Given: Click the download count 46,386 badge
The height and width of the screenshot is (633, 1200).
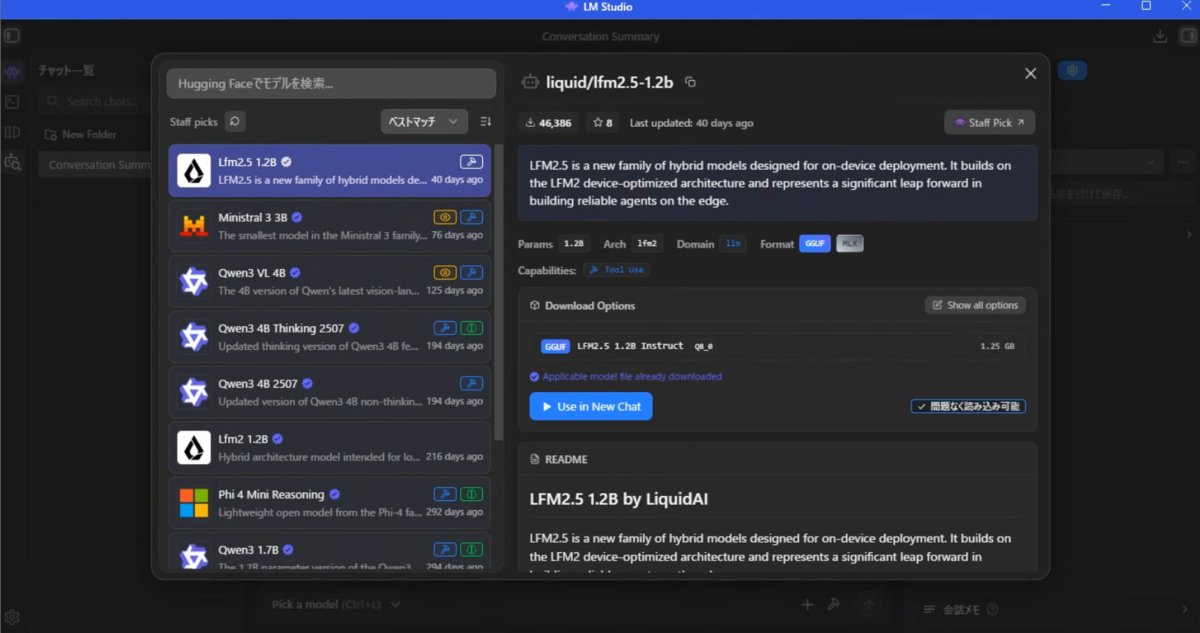Looking at the screenshot, I should [549, 122].
